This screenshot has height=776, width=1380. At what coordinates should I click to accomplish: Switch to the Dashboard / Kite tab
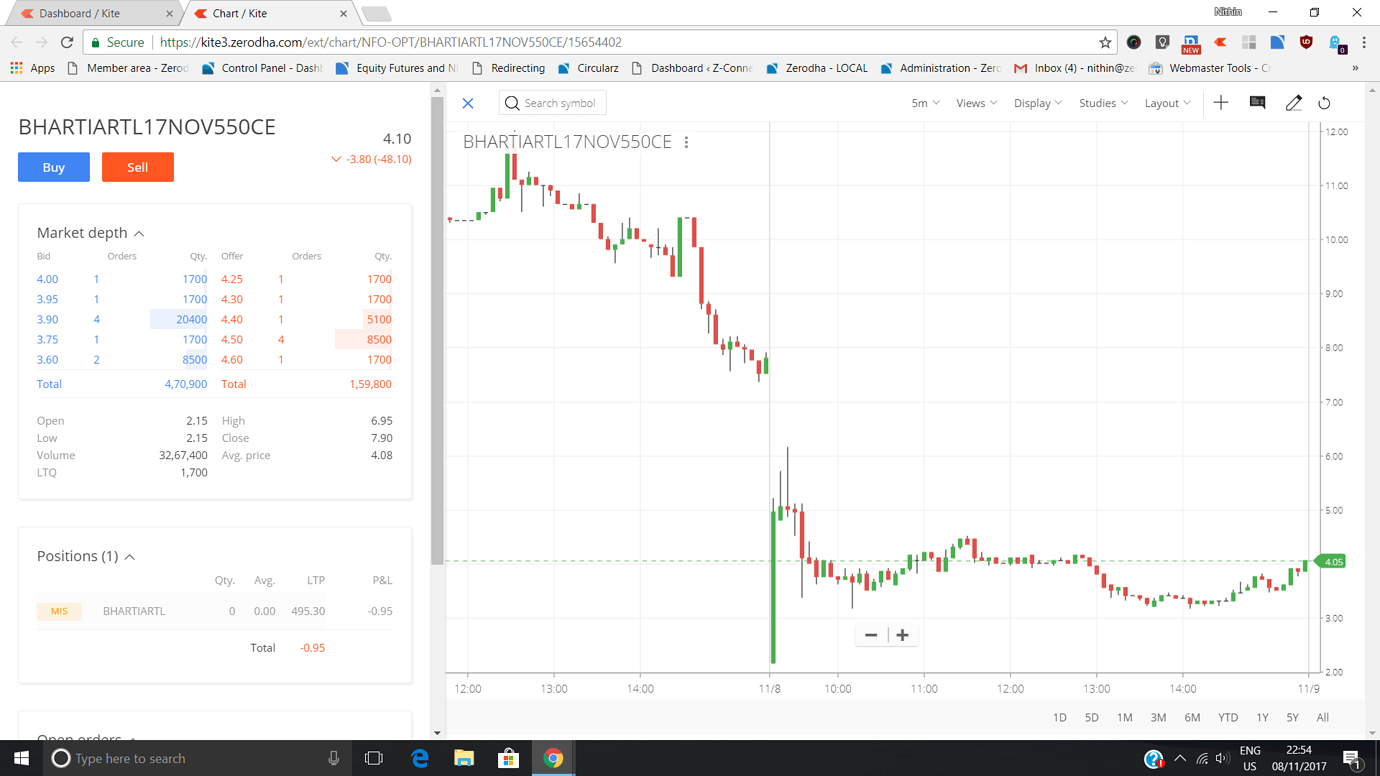pyautogui.click(x=80, y=15)
